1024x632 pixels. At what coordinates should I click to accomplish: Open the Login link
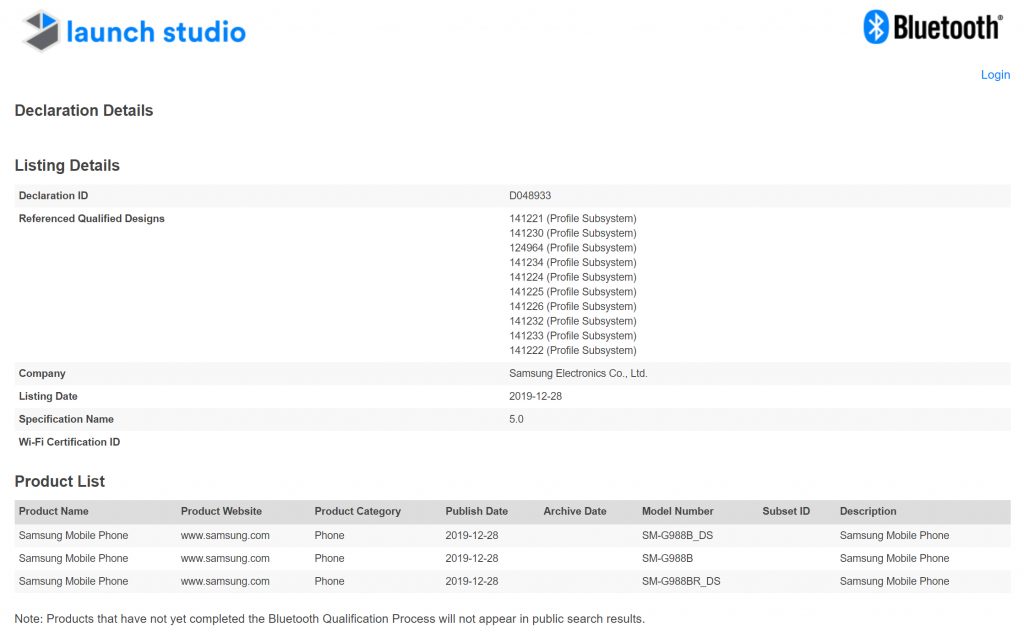pos(995,75)
